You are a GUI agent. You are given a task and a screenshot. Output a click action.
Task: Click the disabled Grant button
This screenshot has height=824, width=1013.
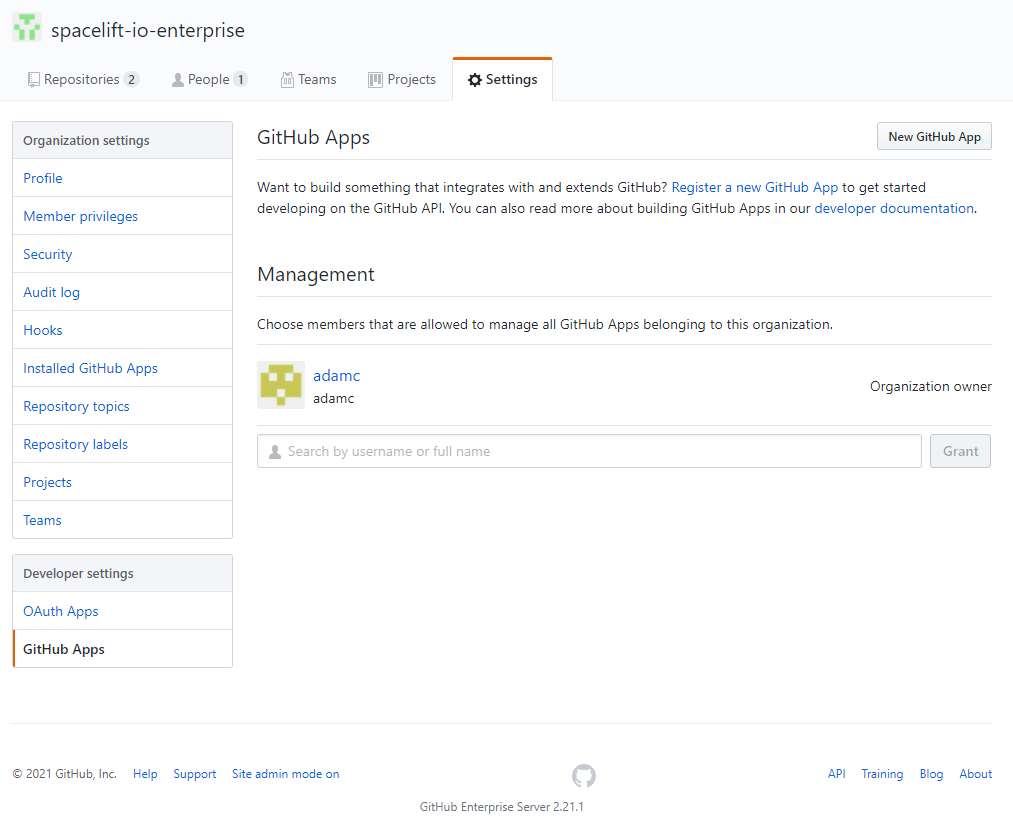tap(960, 451)
